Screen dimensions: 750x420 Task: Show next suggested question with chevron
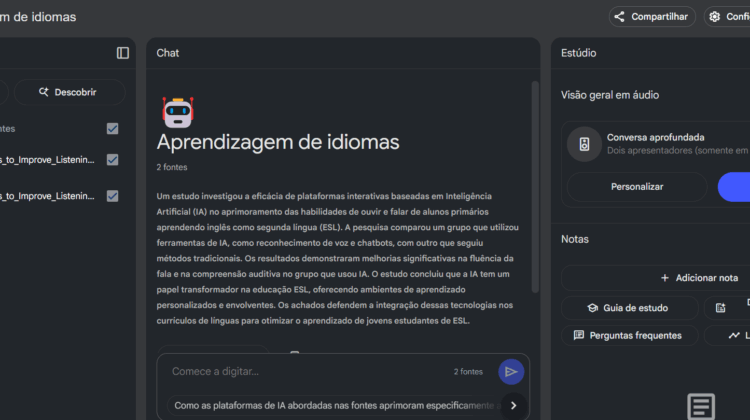(513, 405)
